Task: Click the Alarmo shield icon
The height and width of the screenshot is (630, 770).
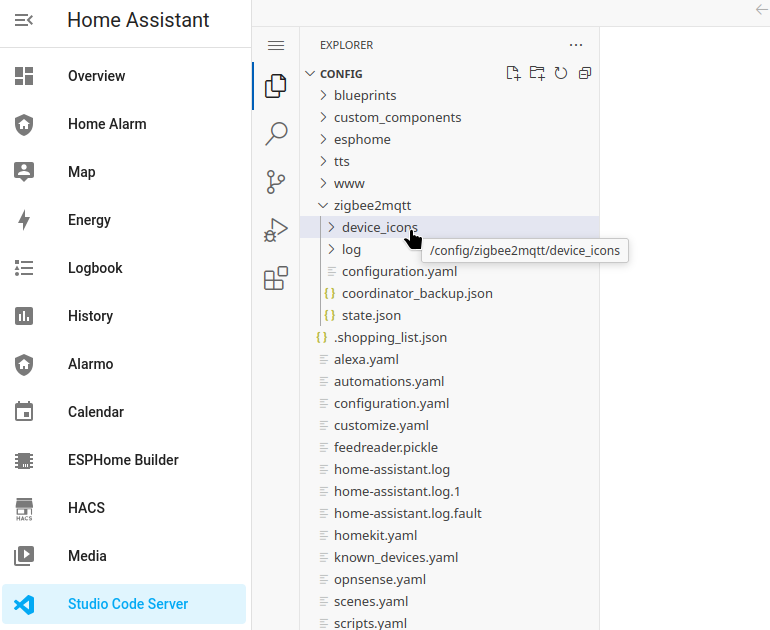Action: coord(24,364)
